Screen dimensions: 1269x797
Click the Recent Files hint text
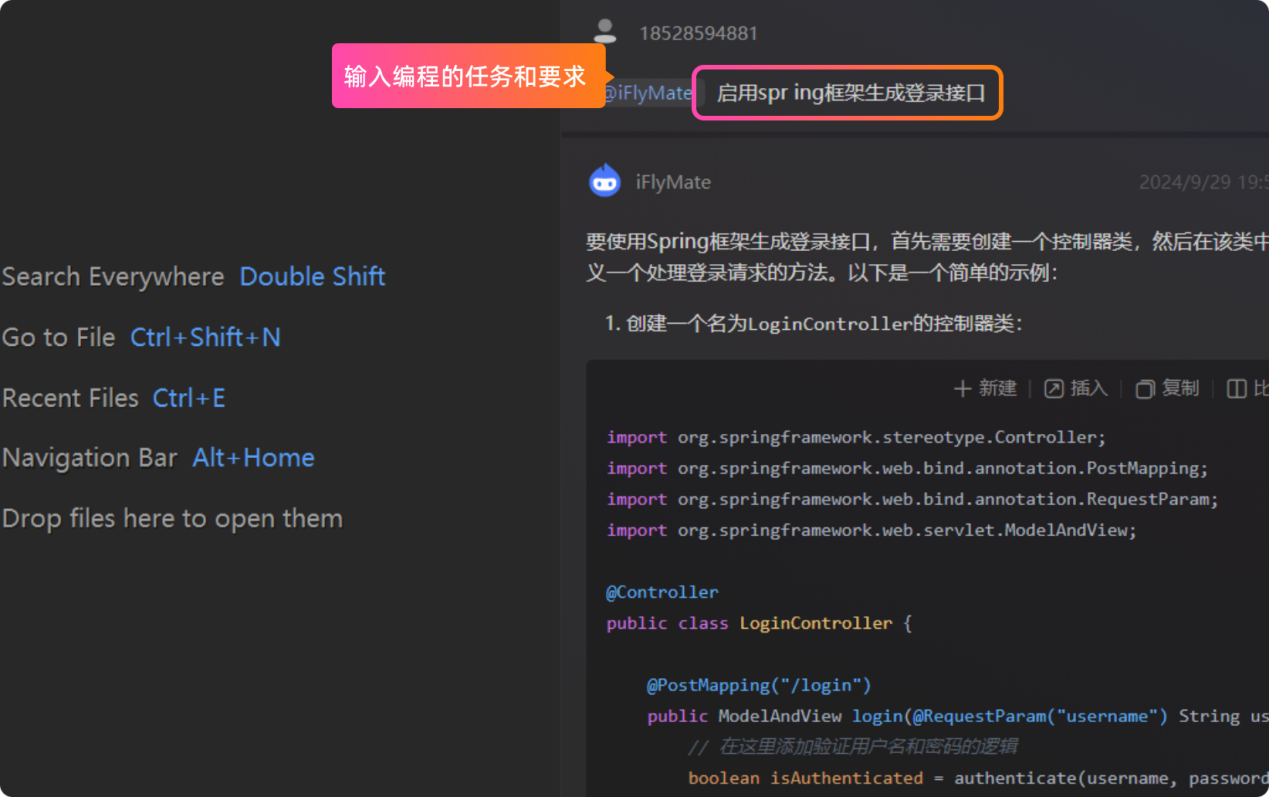click(70, 397)
